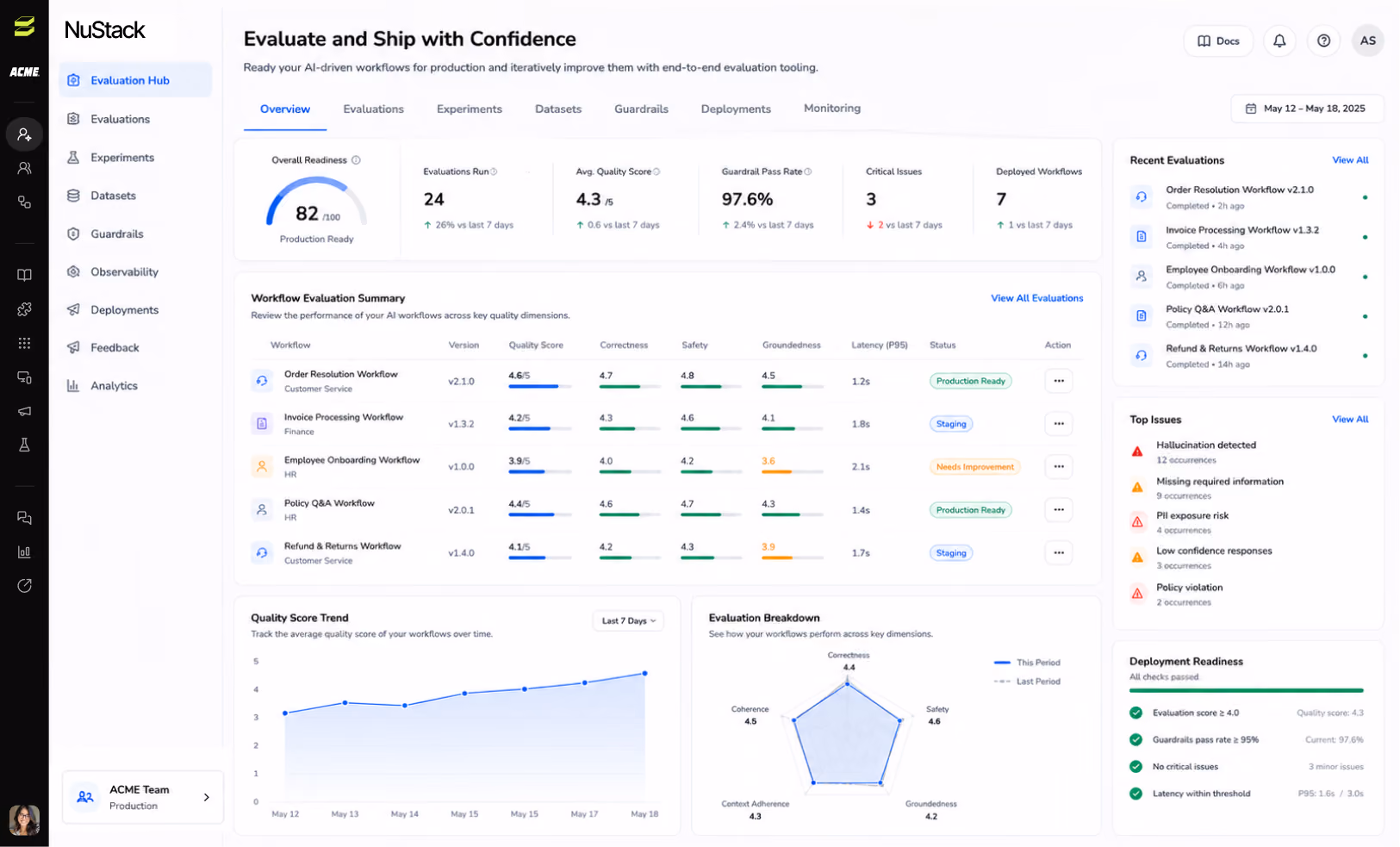Switch to the Monitoring tab
1400x847 pixels.
pyautogui.click(x=832, y=109)
